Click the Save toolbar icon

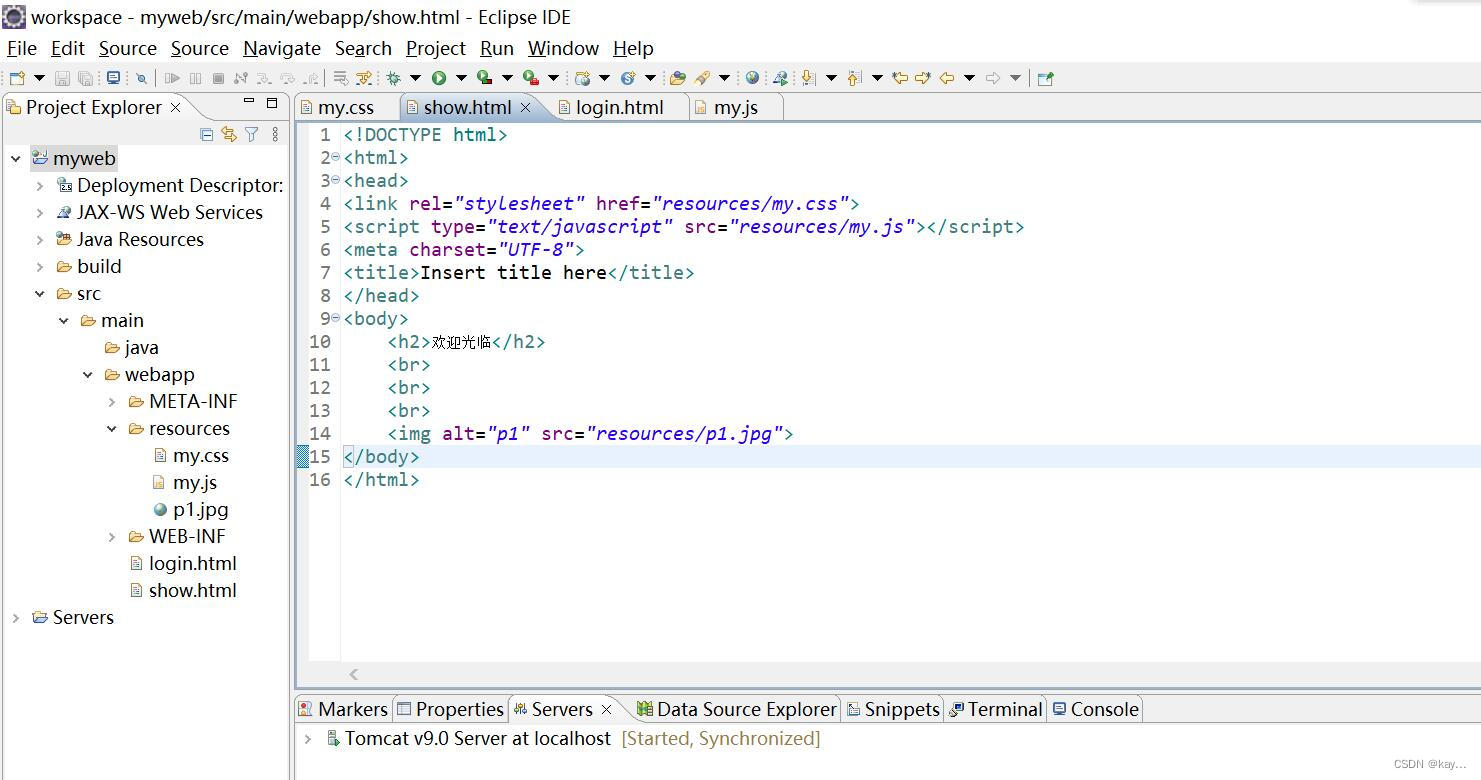click(x=62, y=78)
